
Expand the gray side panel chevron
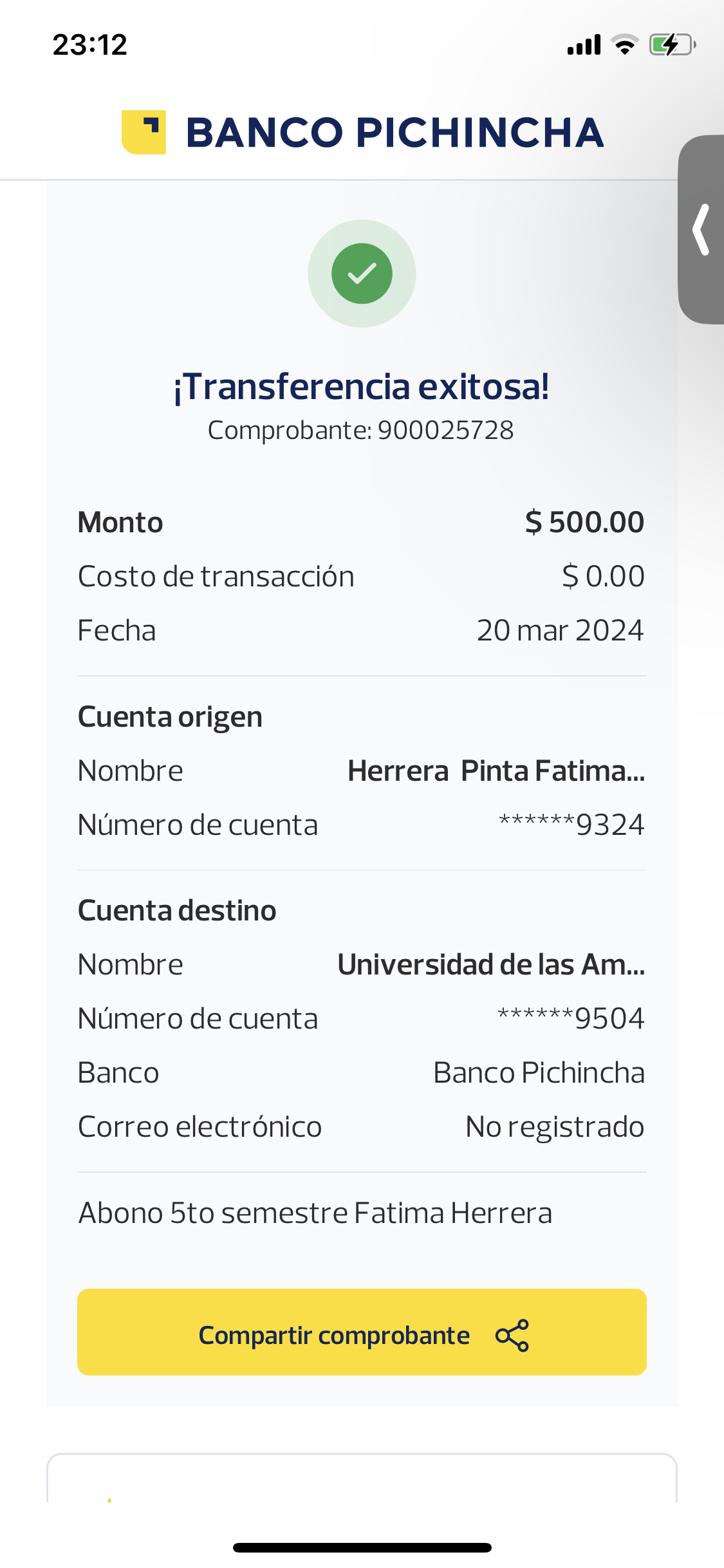701,230
